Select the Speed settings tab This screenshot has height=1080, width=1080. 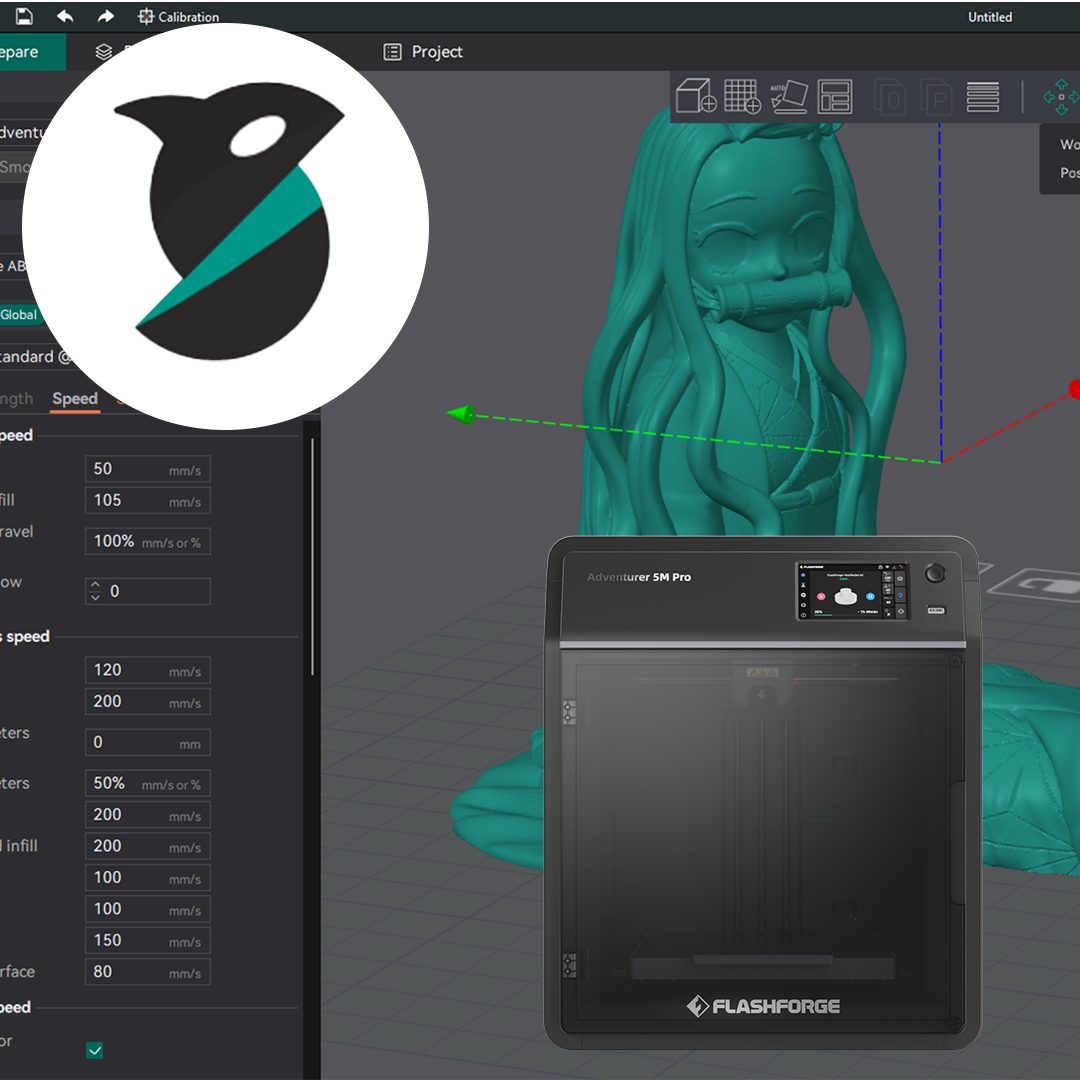coord(75,399)
